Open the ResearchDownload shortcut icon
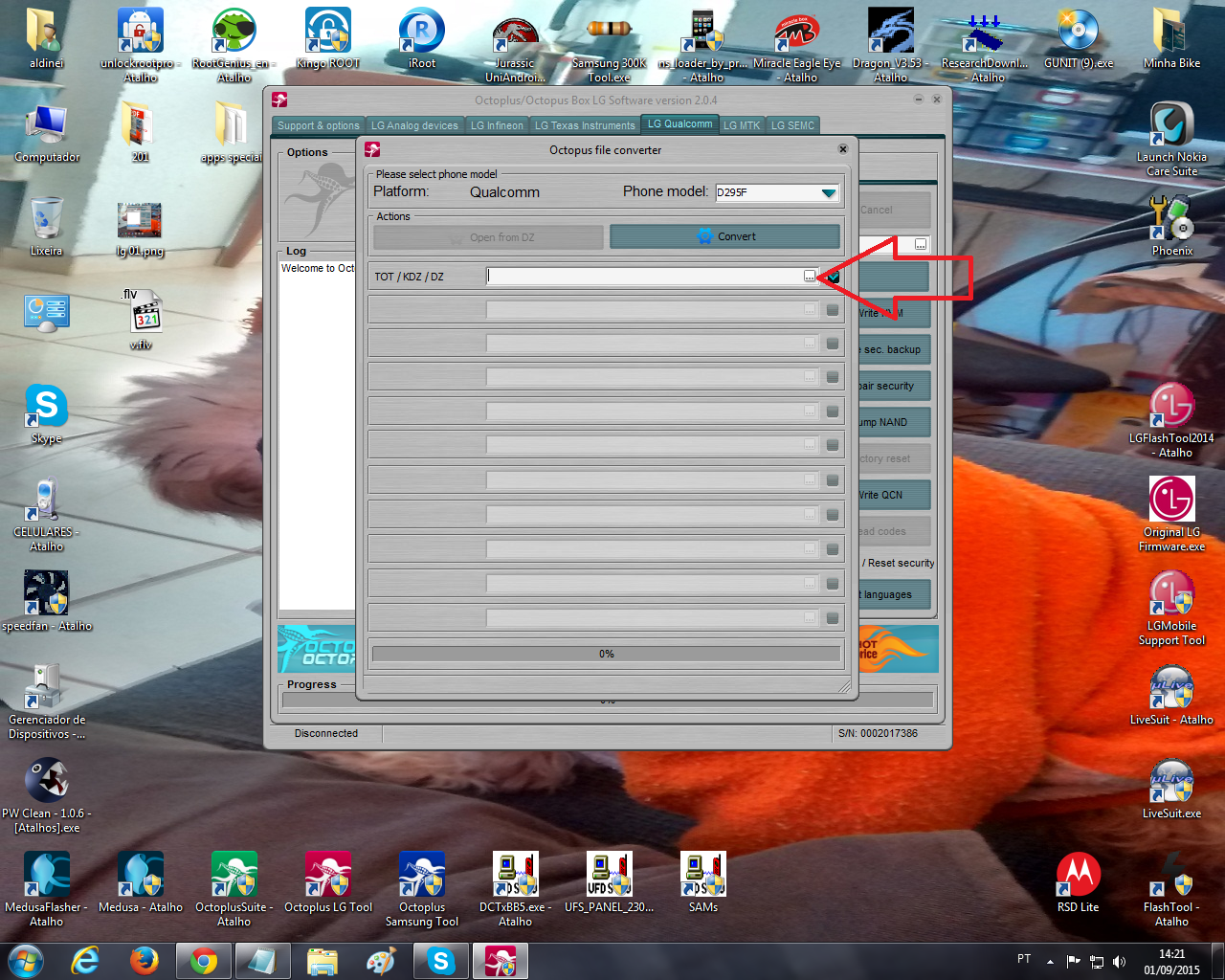 tap(985, 46)
